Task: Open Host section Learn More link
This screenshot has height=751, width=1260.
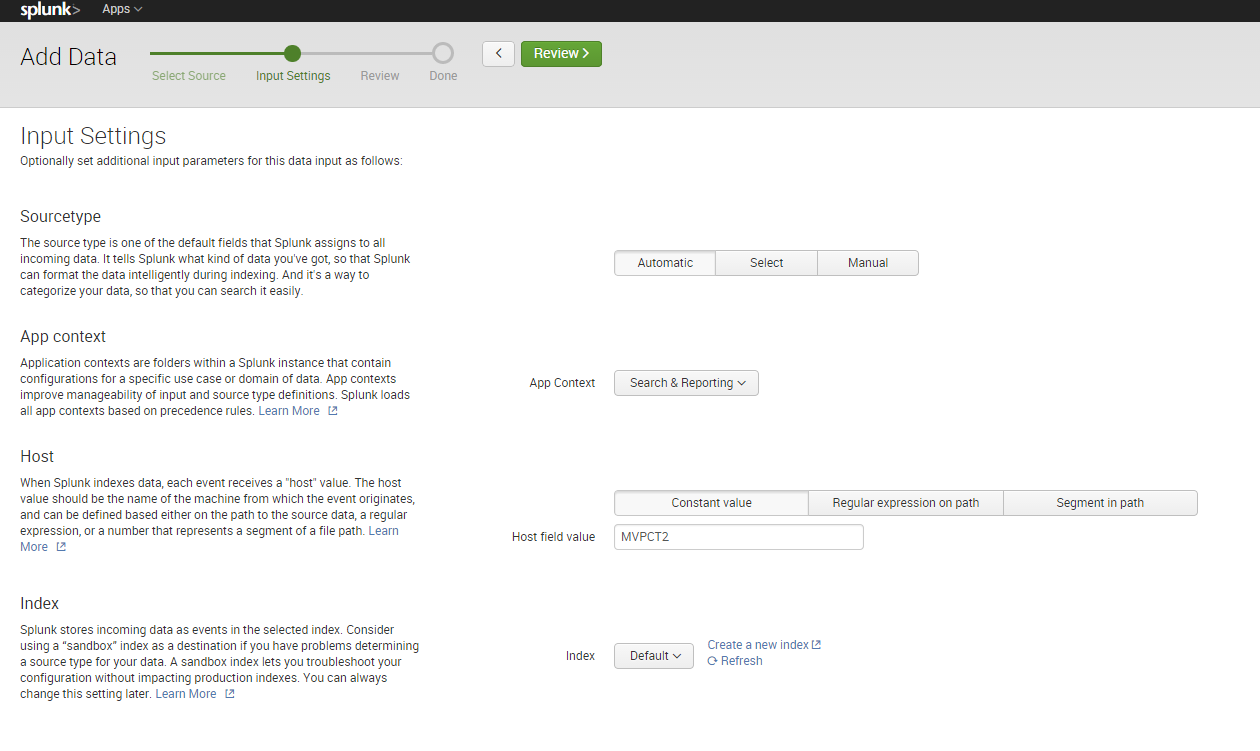Action: click(x=383, y=531)
